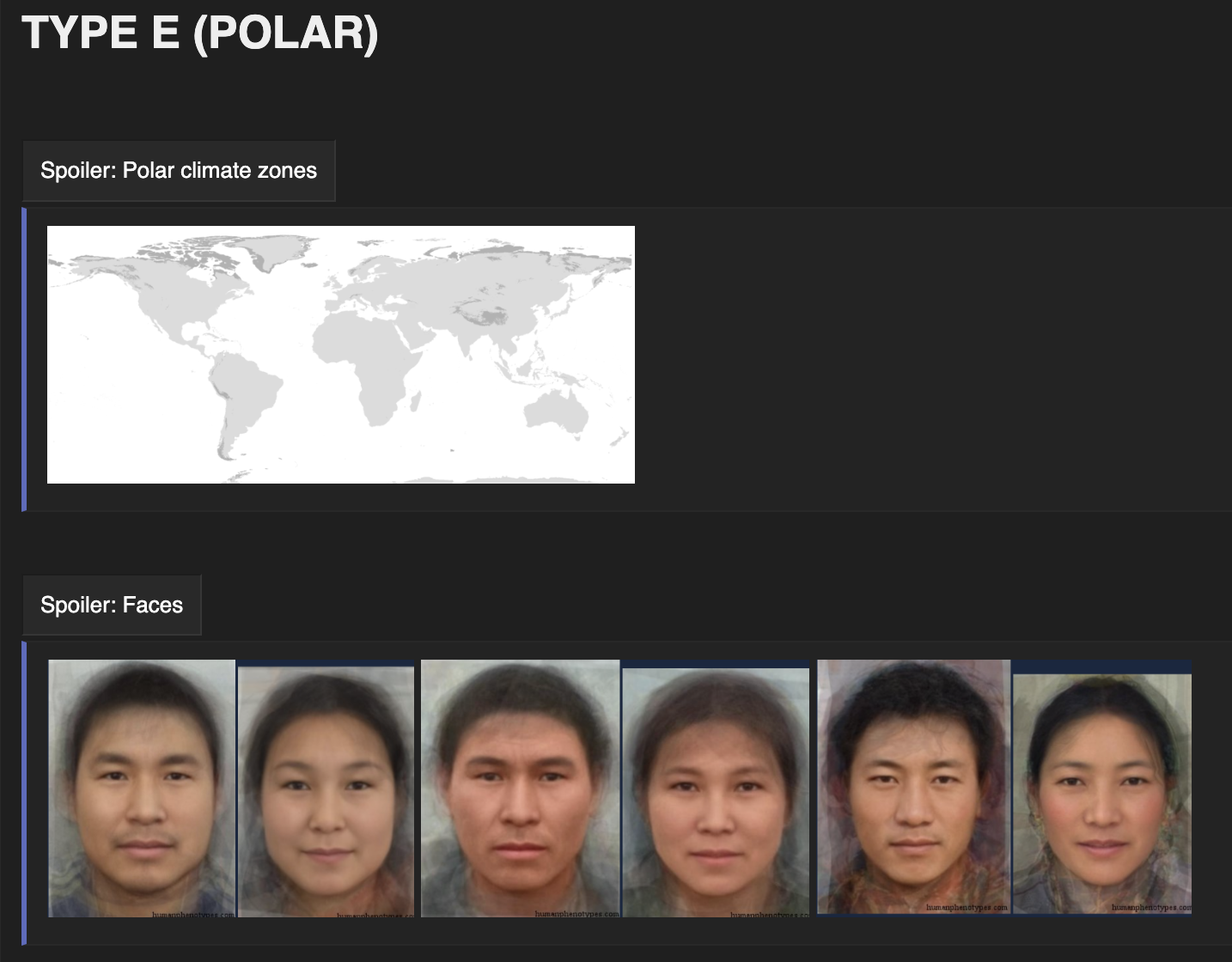Toggle the 'Spoiler: Faces' button

pos(112,606)
